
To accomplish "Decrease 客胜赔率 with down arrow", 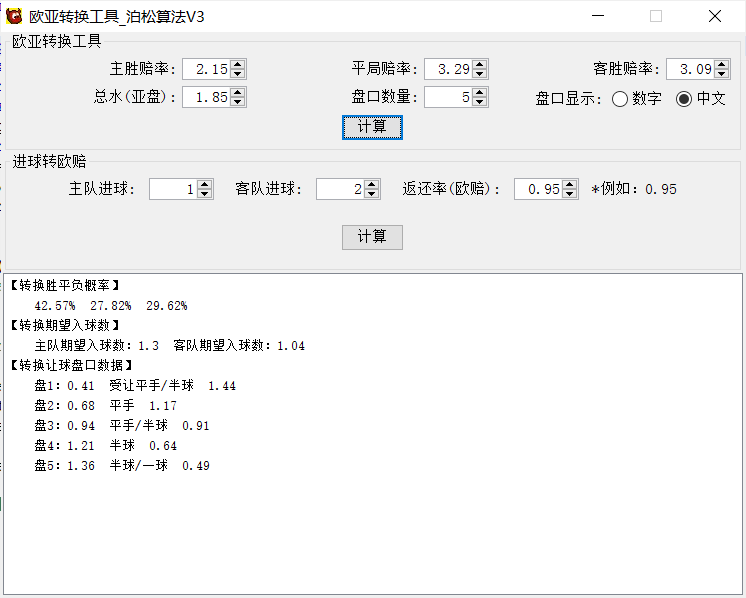I will (722, 73).
